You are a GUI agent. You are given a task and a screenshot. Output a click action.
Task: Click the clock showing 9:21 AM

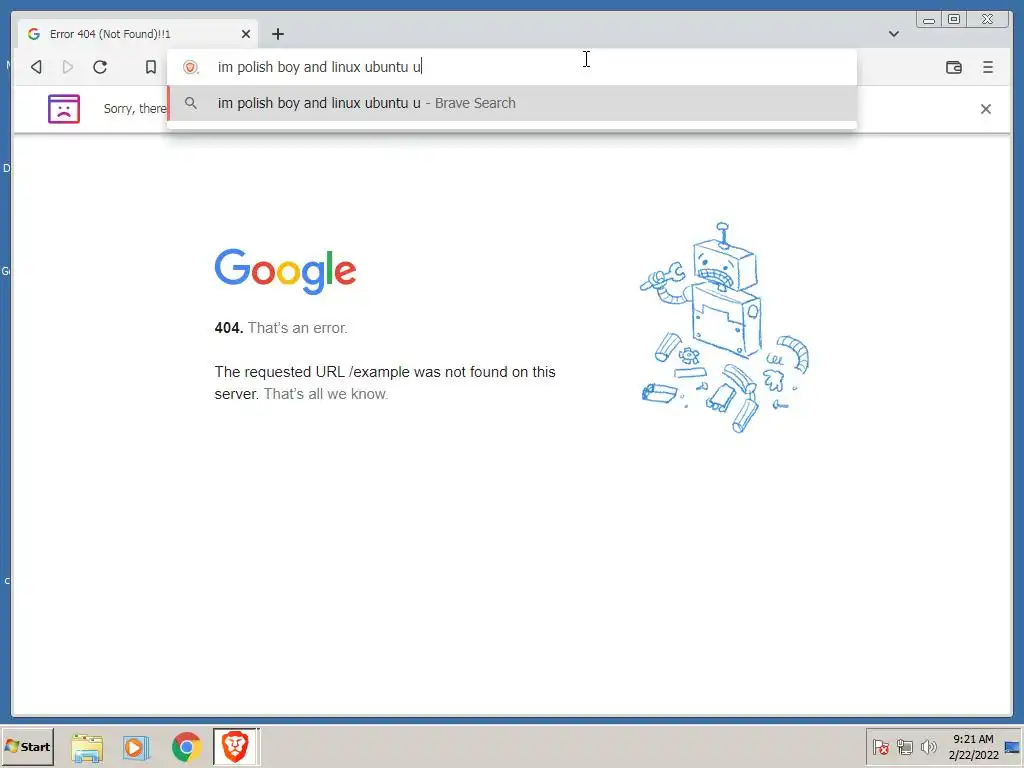tap(973, 746)
